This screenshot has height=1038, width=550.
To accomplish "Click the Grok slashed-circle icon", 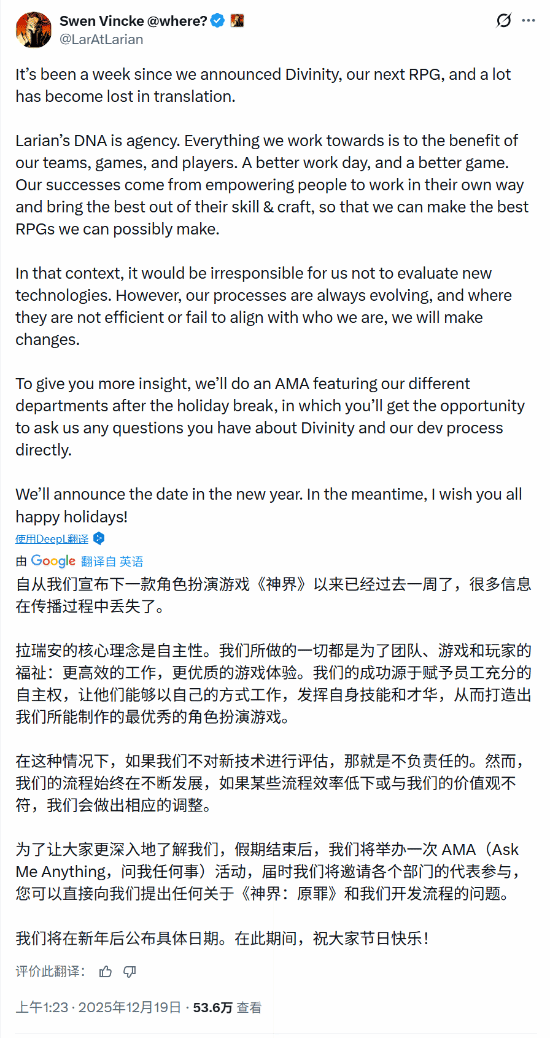I will [504, 21].
